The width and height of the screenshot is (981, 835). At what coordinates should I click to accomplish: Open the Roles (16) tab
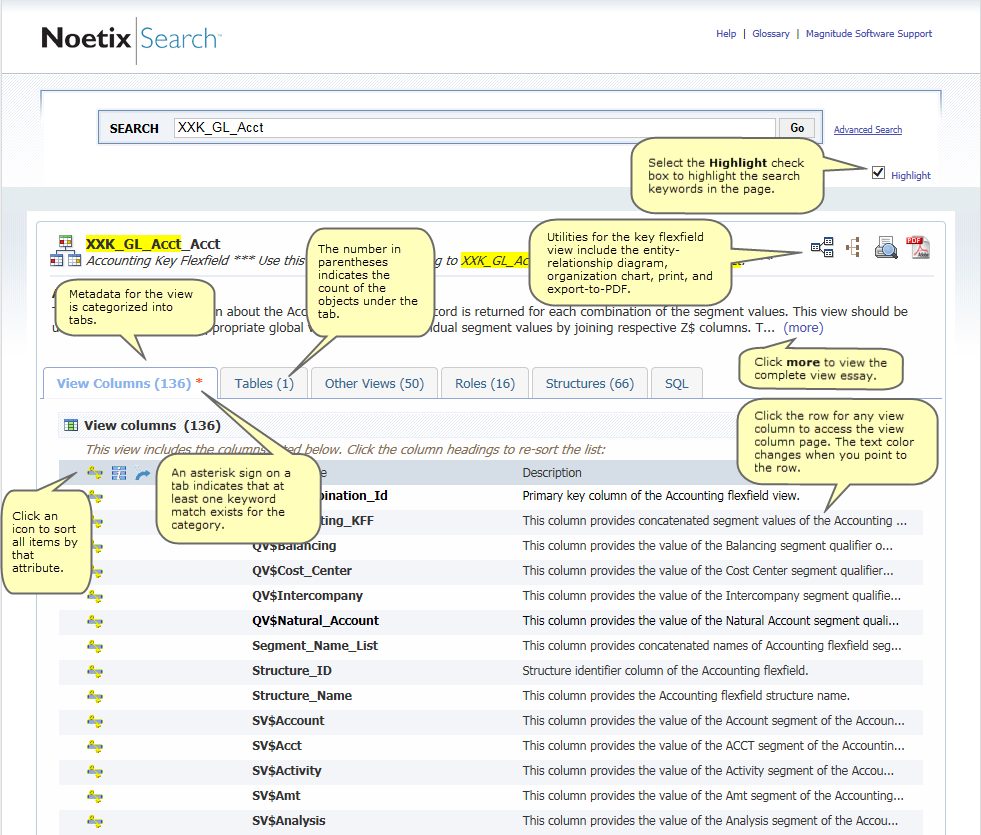[485, 383]
